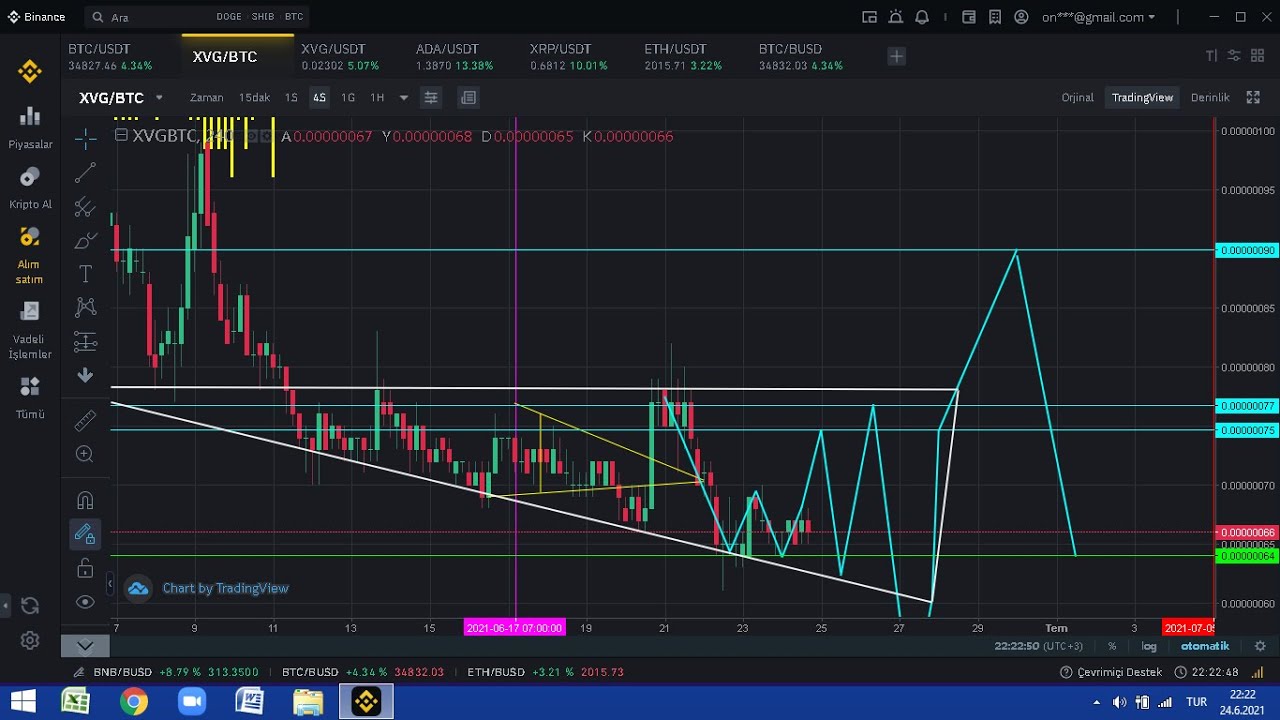
Task: Select the 1H interval
Action: click(x=377, y=97)
